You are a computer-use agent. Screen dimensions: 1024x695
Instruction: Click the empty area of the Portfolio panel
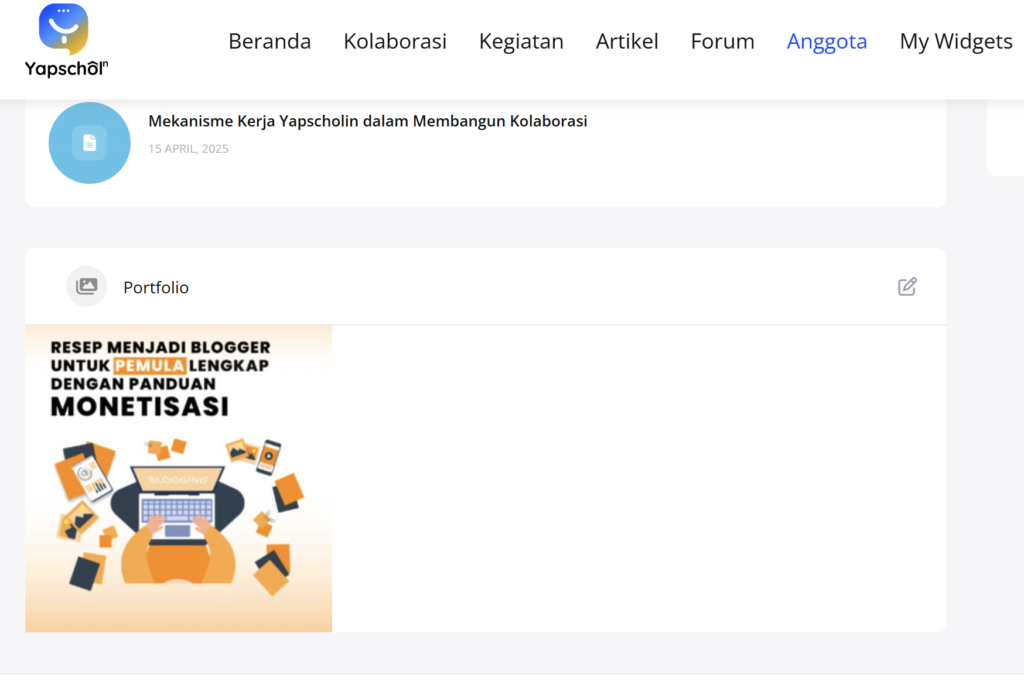[x=640, y=480]
